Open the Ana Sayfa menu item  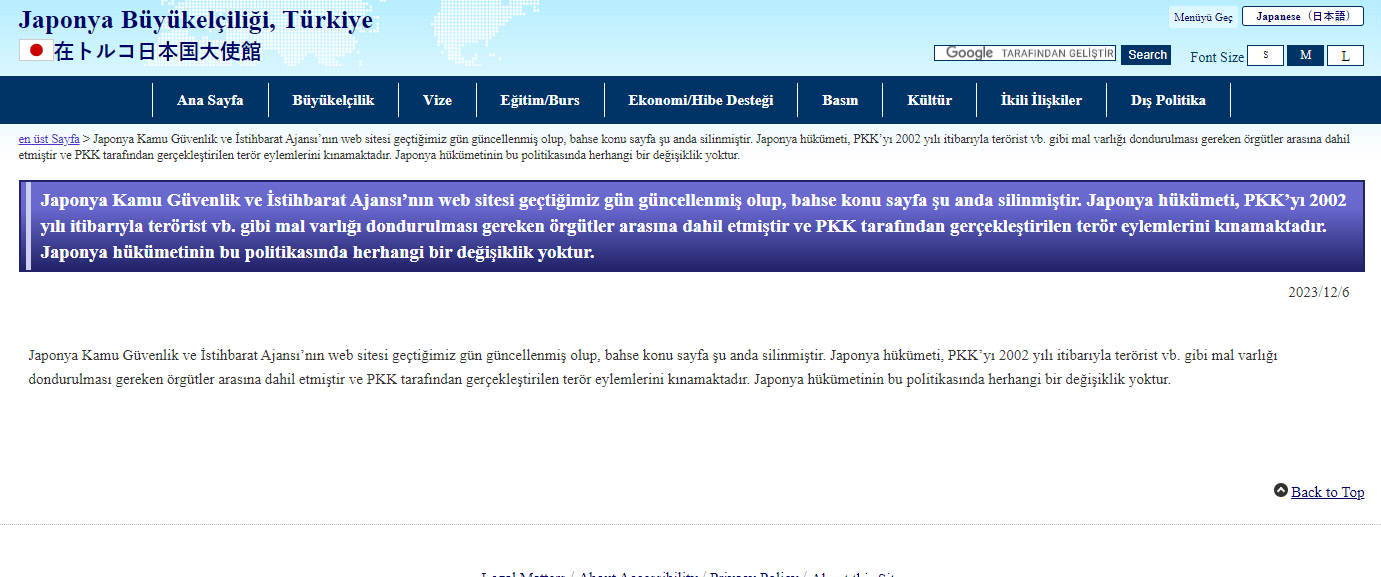210,100
